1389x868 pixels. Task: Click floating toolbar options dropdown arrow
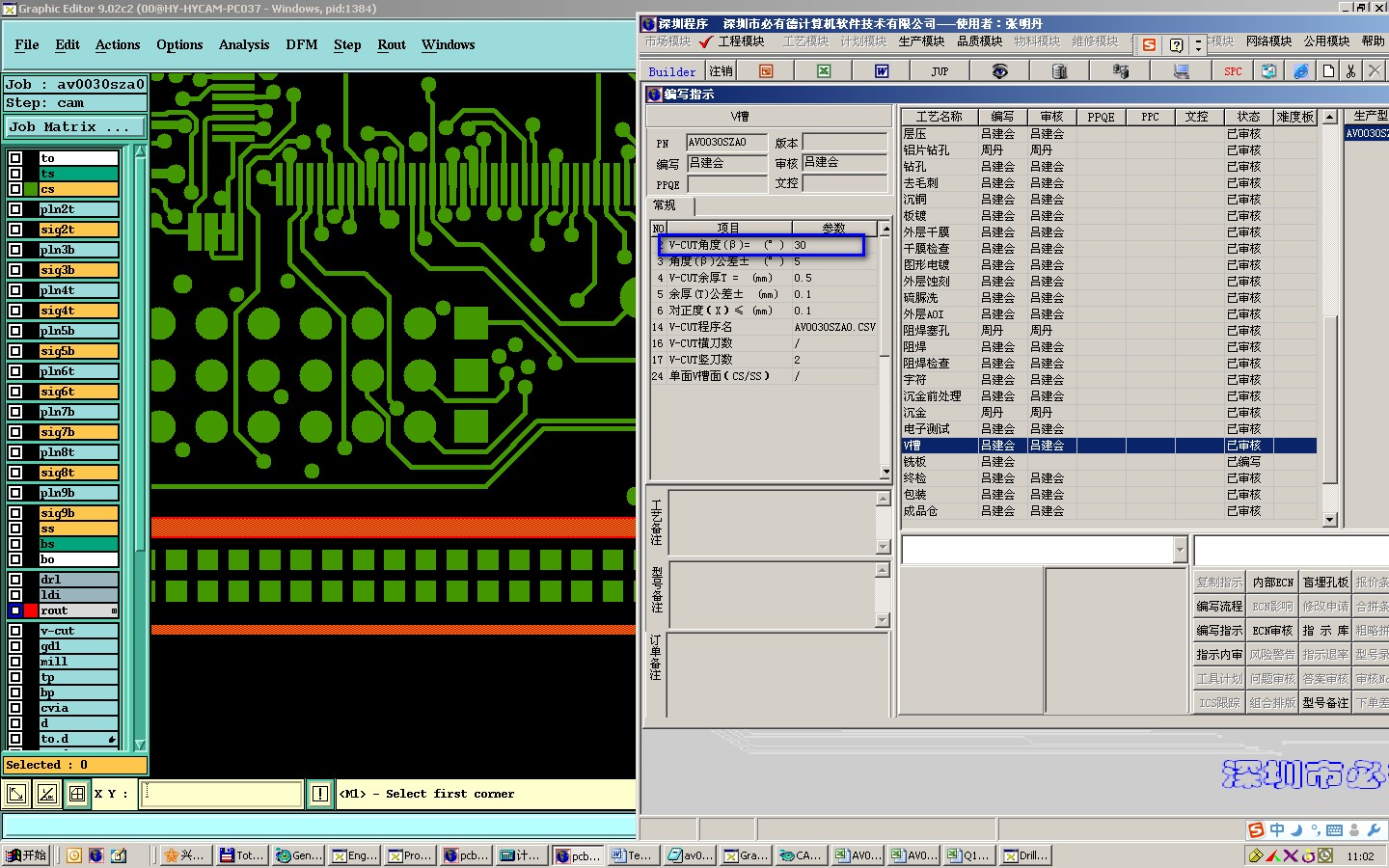(x=1199, y=44)
